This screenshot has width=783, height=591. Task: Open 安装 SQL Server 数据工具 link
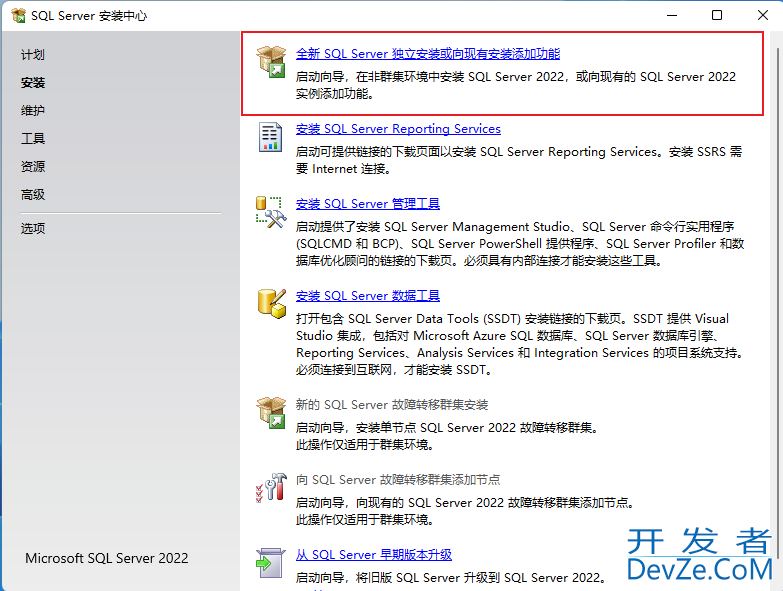pyautogui.click(x=368, y=296)
